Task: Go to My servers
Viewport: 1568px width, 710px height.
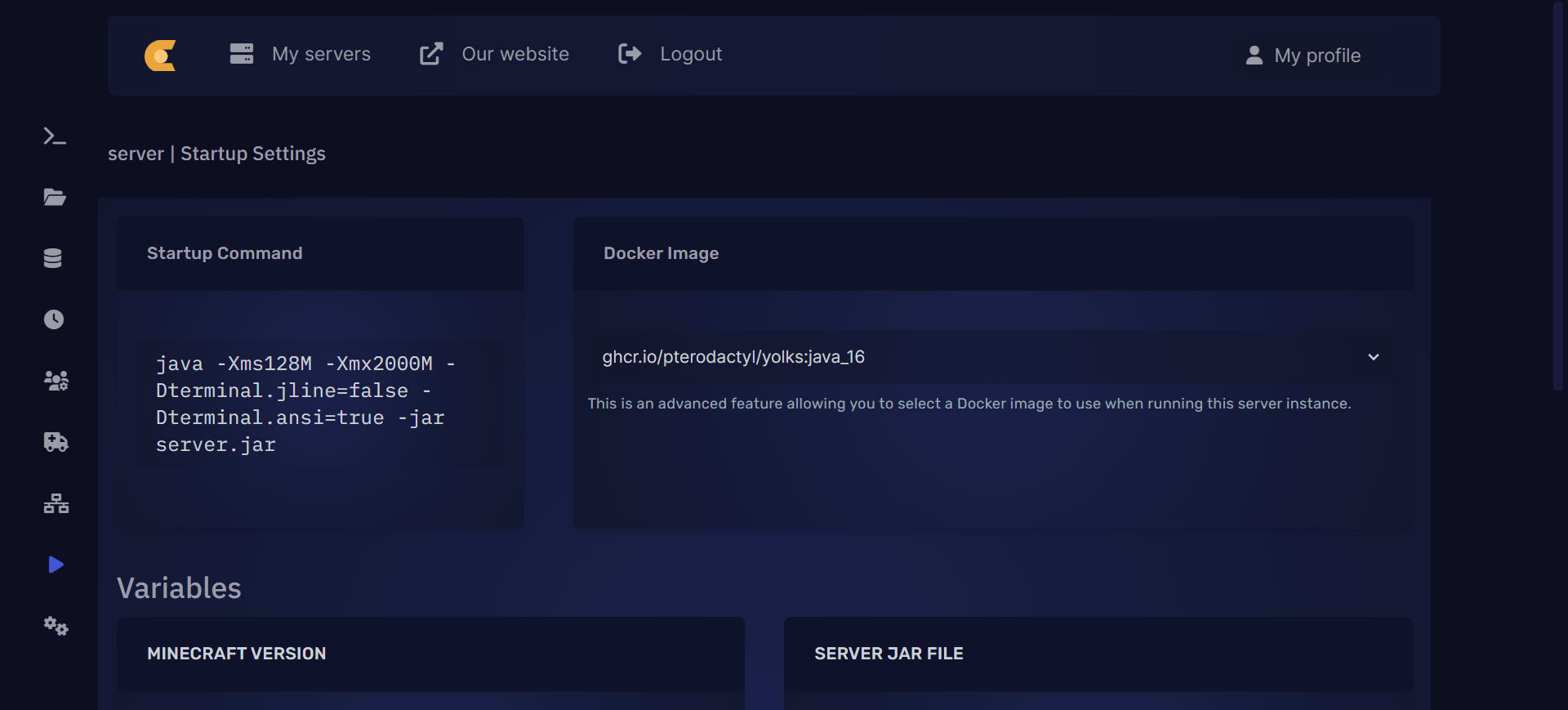Action: pos(301,55)
